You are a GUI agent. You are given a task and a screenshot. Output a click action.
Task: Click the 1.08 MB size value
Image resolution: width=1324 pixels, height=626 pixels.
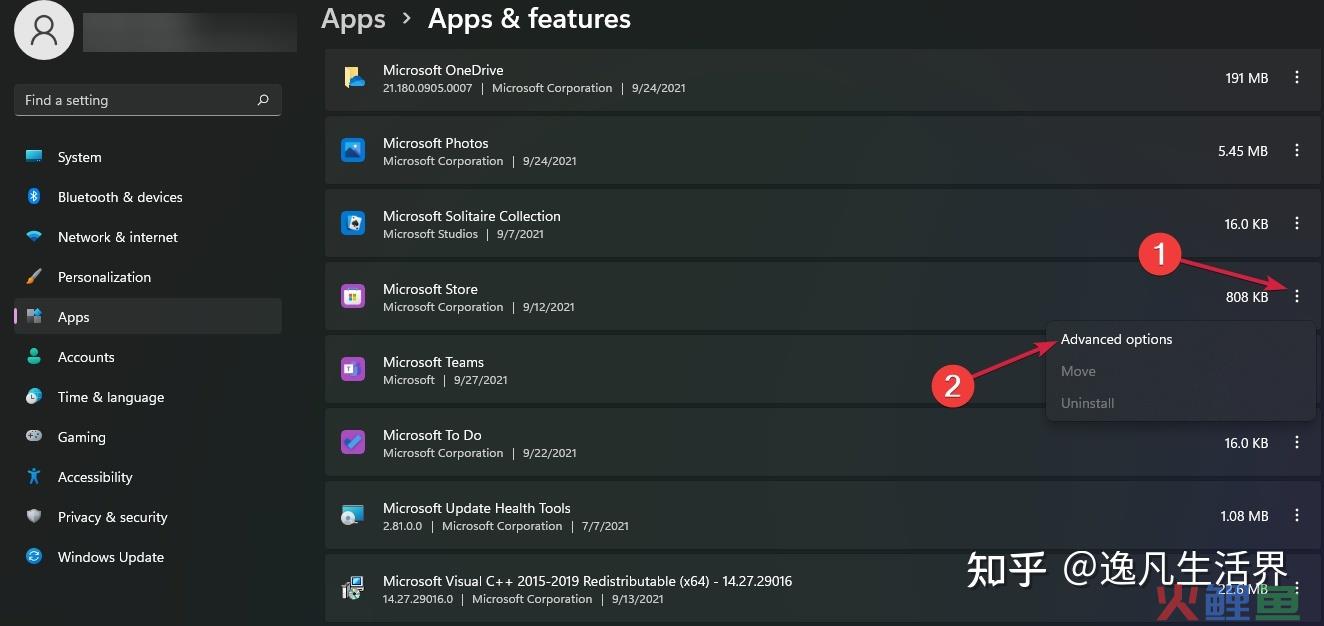1245,516
